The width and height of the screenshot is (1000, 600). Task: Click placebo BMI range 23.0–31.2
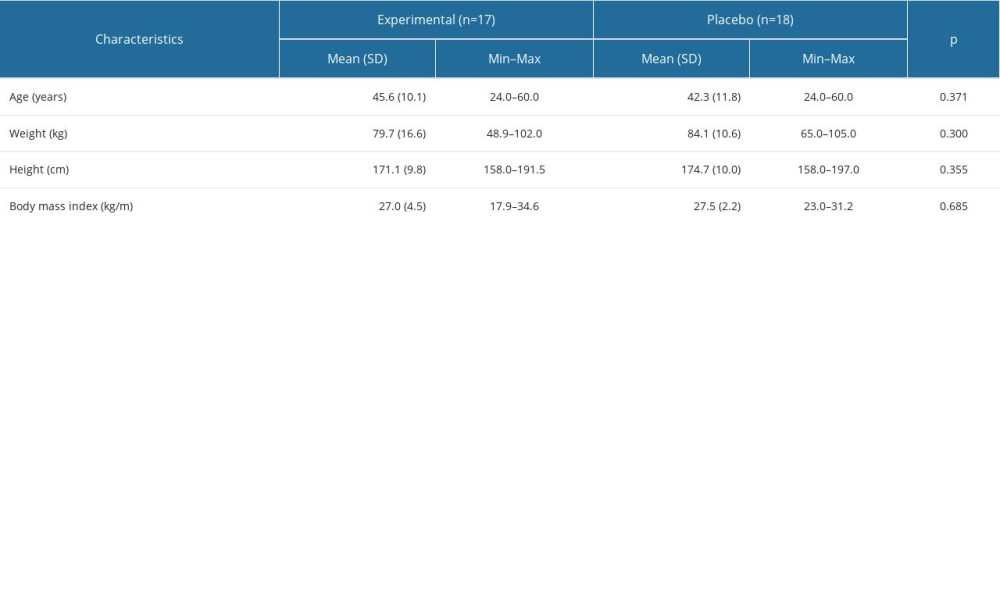(828, 207)
